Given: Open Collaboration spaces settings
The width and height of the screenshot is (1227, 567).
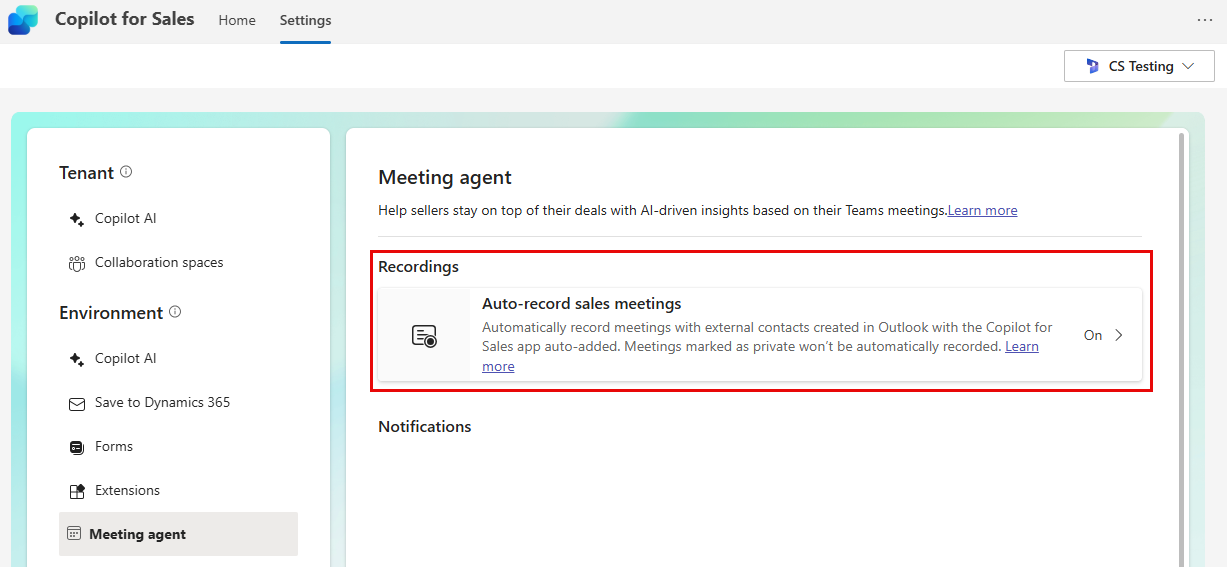Looking at the screenshot, I should click(x=159, y=263).
